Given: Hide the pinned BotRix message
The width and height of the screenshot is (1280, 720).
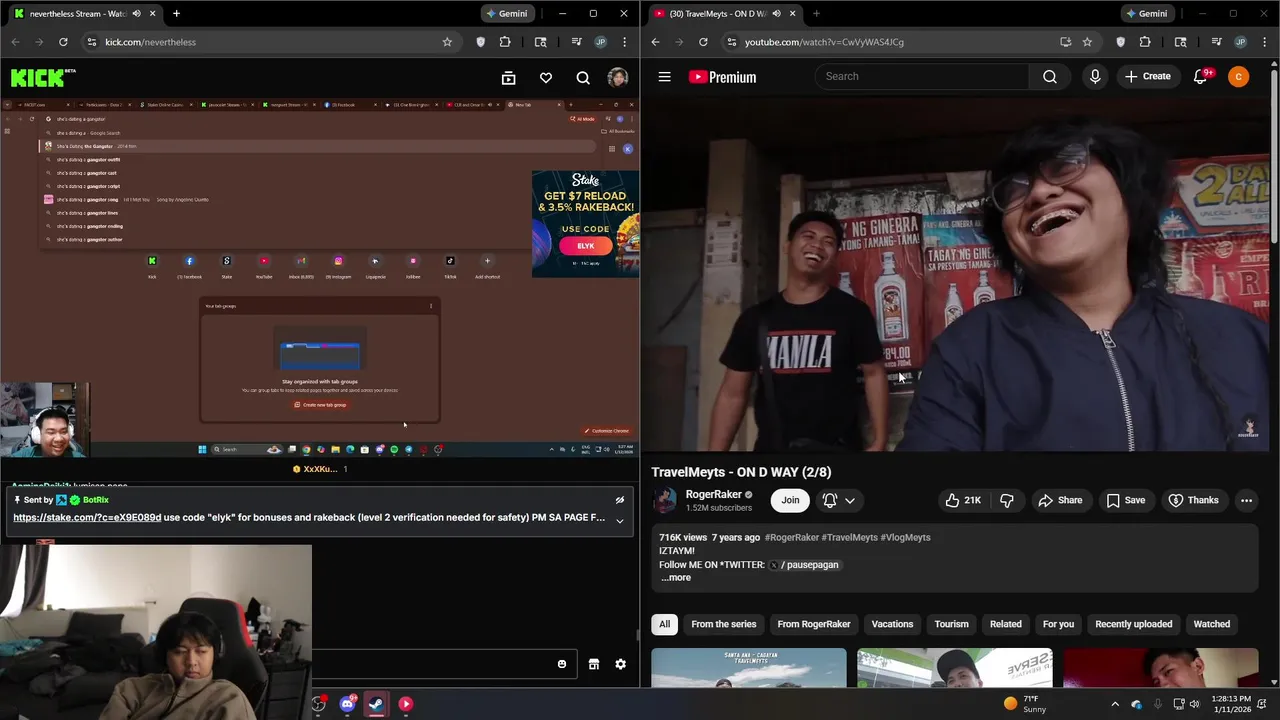Looking at the screenshot, I should (x=619, y=500).
